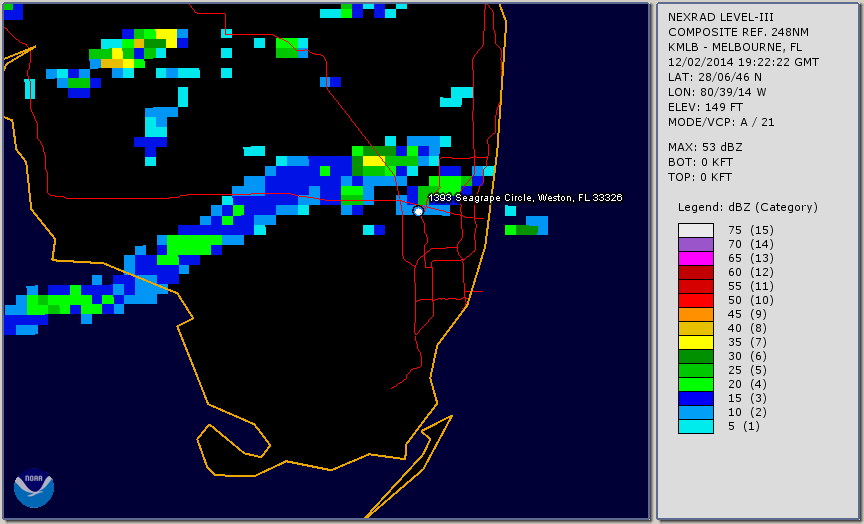
Task: Click the 5 (1) legend label
Action: click(743, 426)
